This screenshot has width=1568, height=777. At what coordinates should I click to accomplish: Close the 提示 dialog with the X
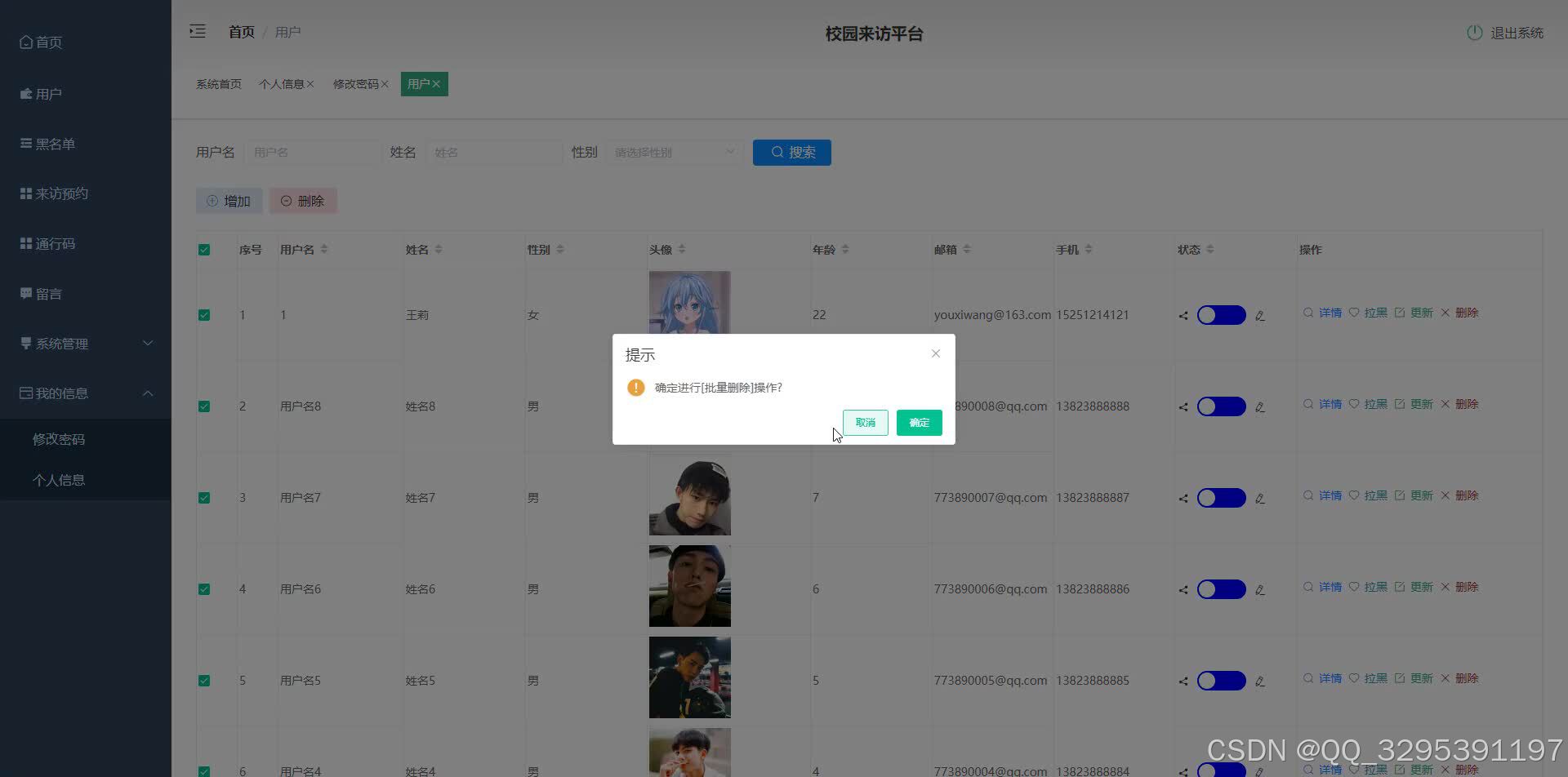pyautogui.click(x=936, y=353)
